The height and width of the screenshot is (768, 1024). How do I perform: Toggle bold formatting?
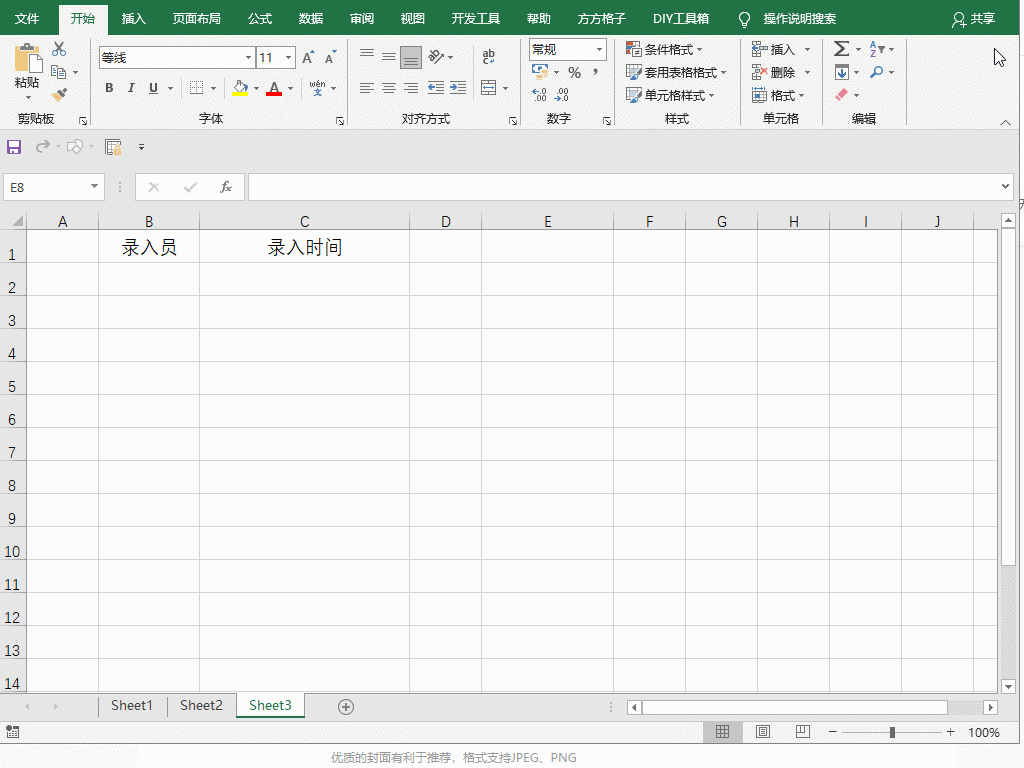[x=109, y=88]
